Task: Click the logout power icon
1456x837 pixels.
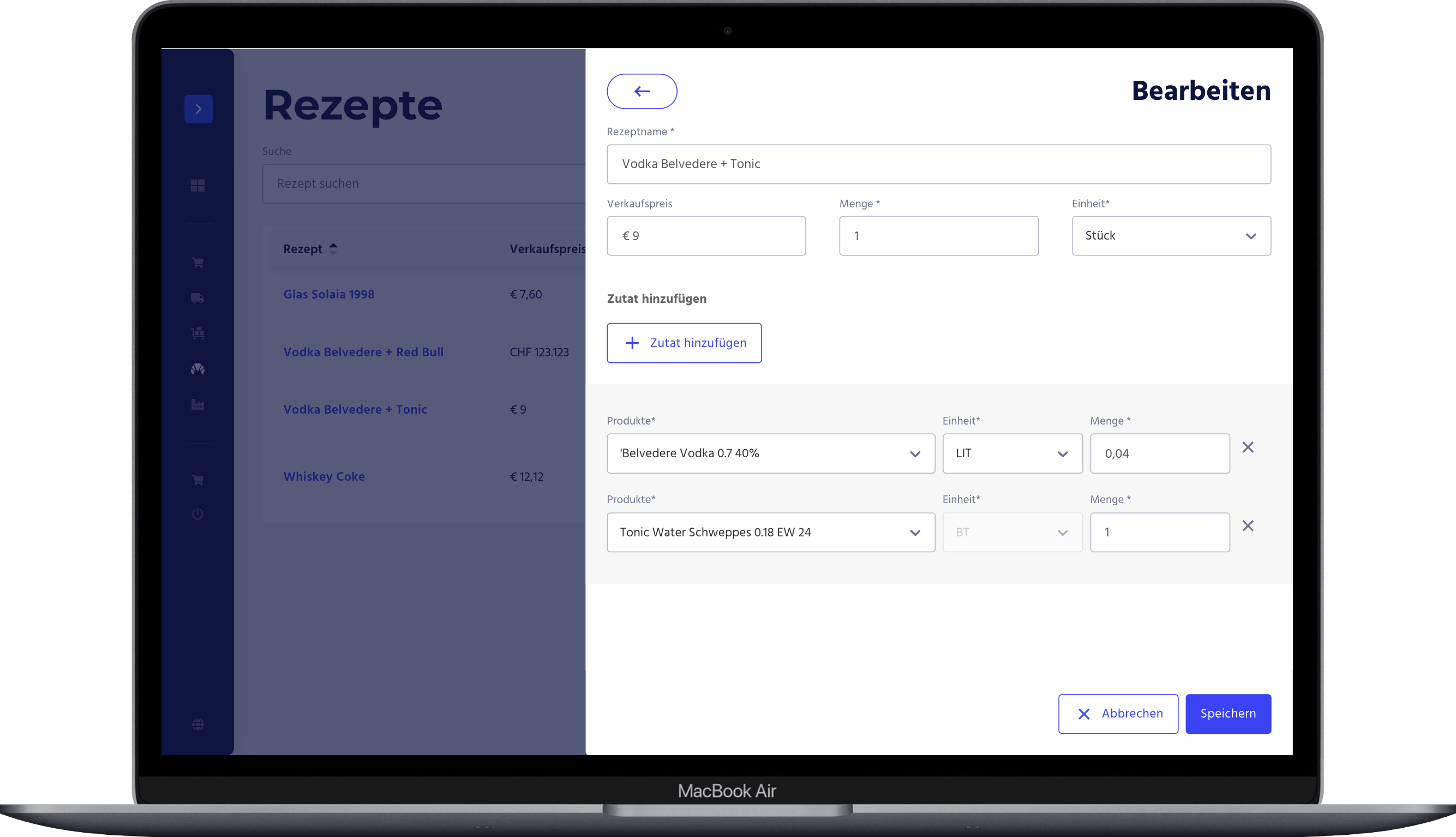Action: (x=197, y=514)
